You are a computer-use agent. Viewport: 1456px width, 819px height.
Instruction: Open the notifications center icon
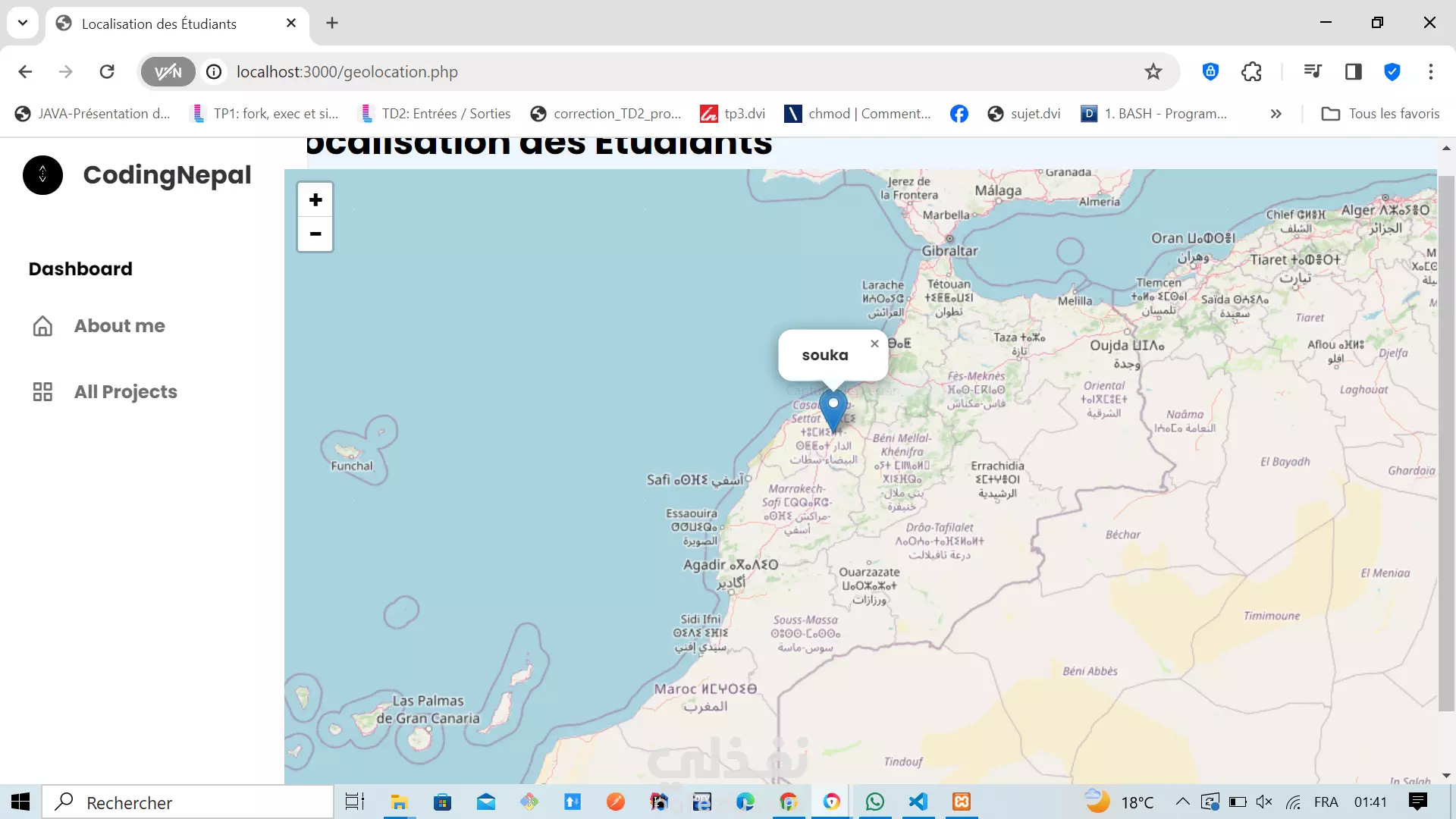pos(1417,802)
